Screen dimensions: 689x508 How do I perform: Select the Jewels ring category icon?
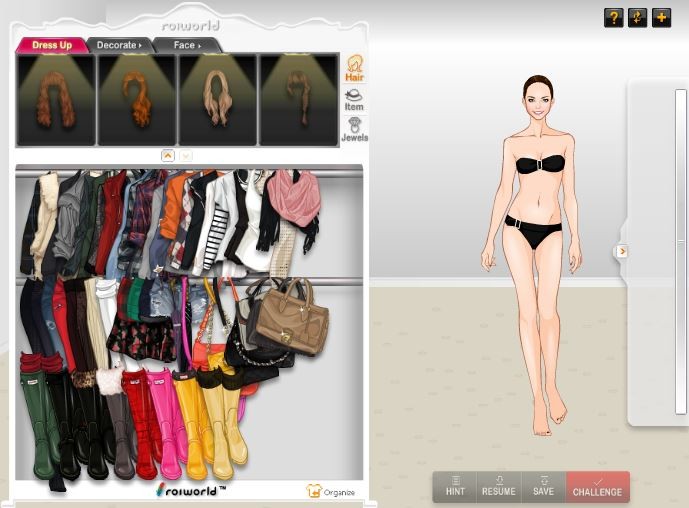point(354,129)
